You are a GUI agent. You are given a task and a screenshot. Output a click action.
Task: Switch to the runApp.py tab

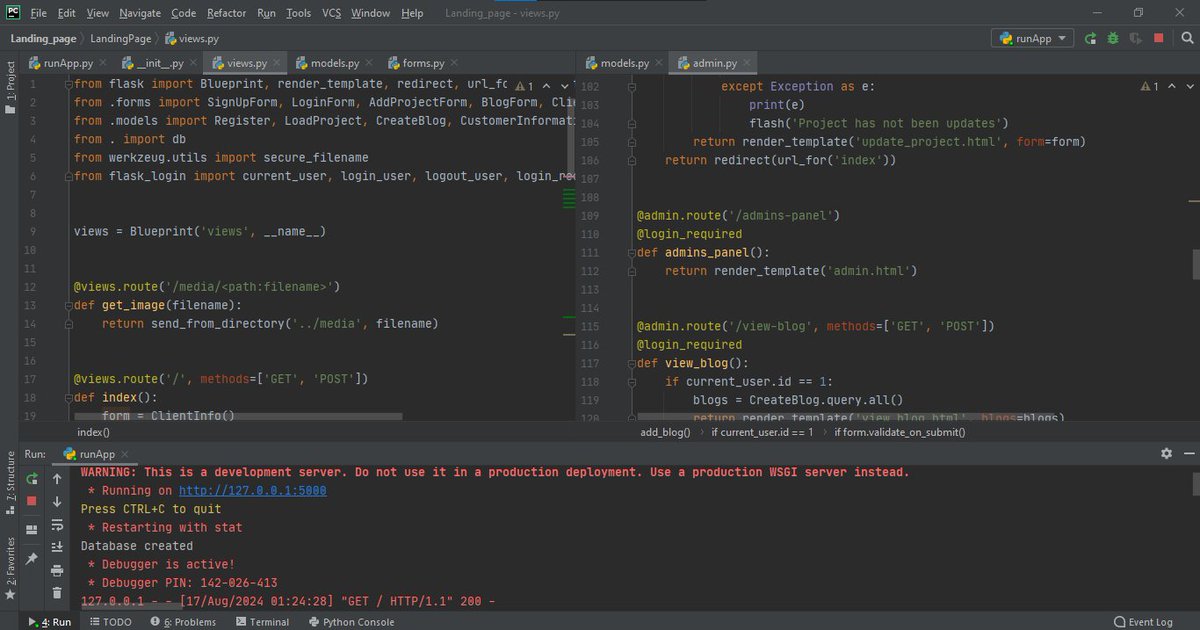(x=66, y=63)
